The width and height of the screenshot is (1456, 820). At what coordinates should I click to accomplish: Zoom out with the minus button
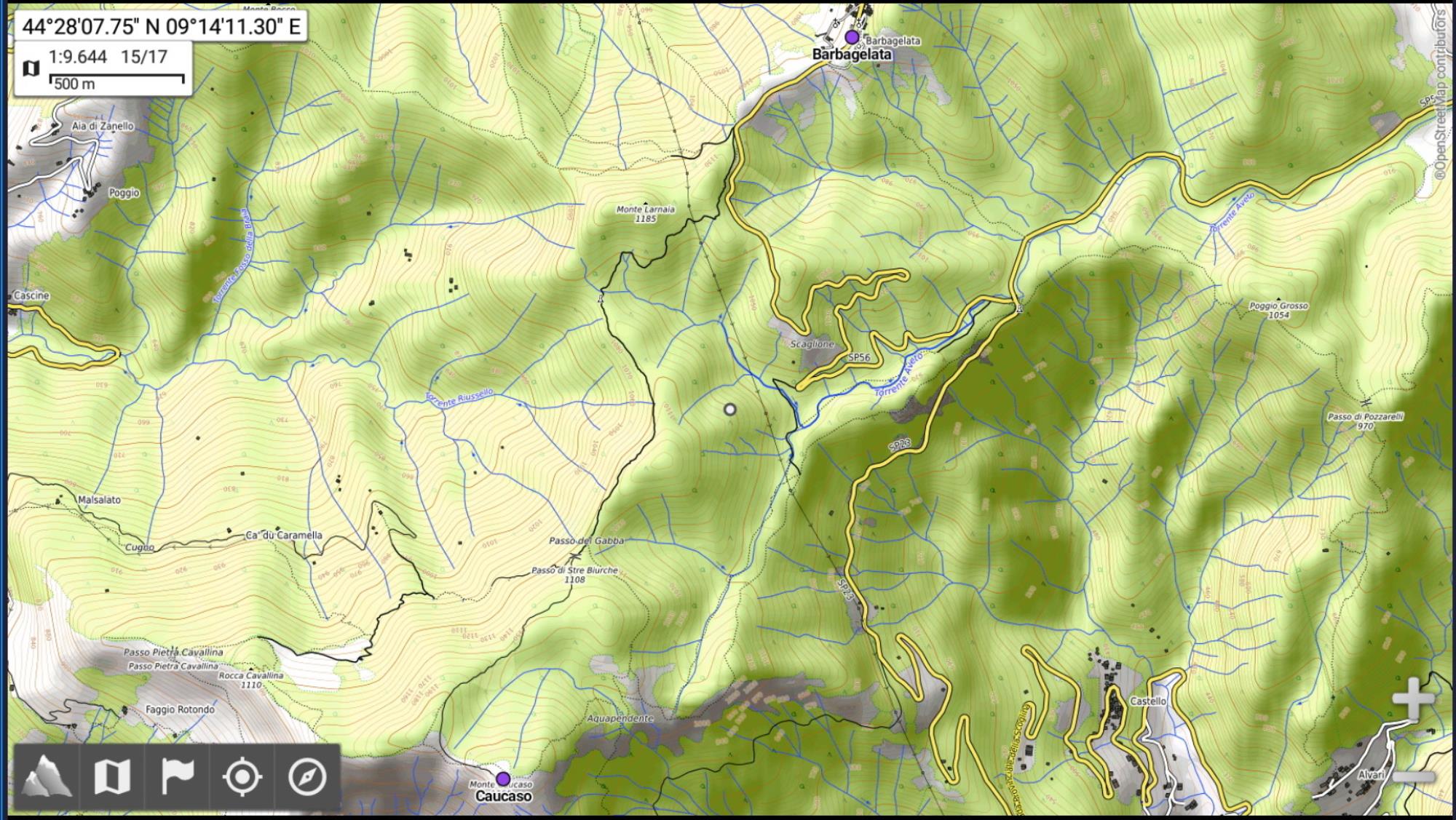(1412, 777)
